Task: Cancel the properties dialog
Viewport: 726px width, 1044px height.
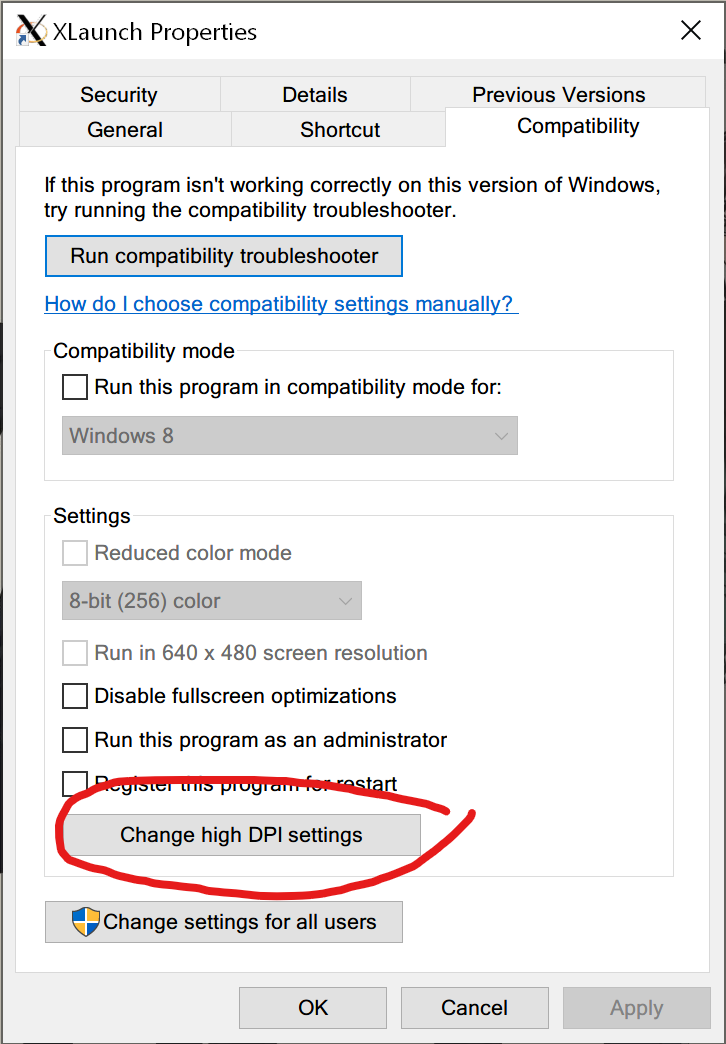Action: coord(474,1007)
